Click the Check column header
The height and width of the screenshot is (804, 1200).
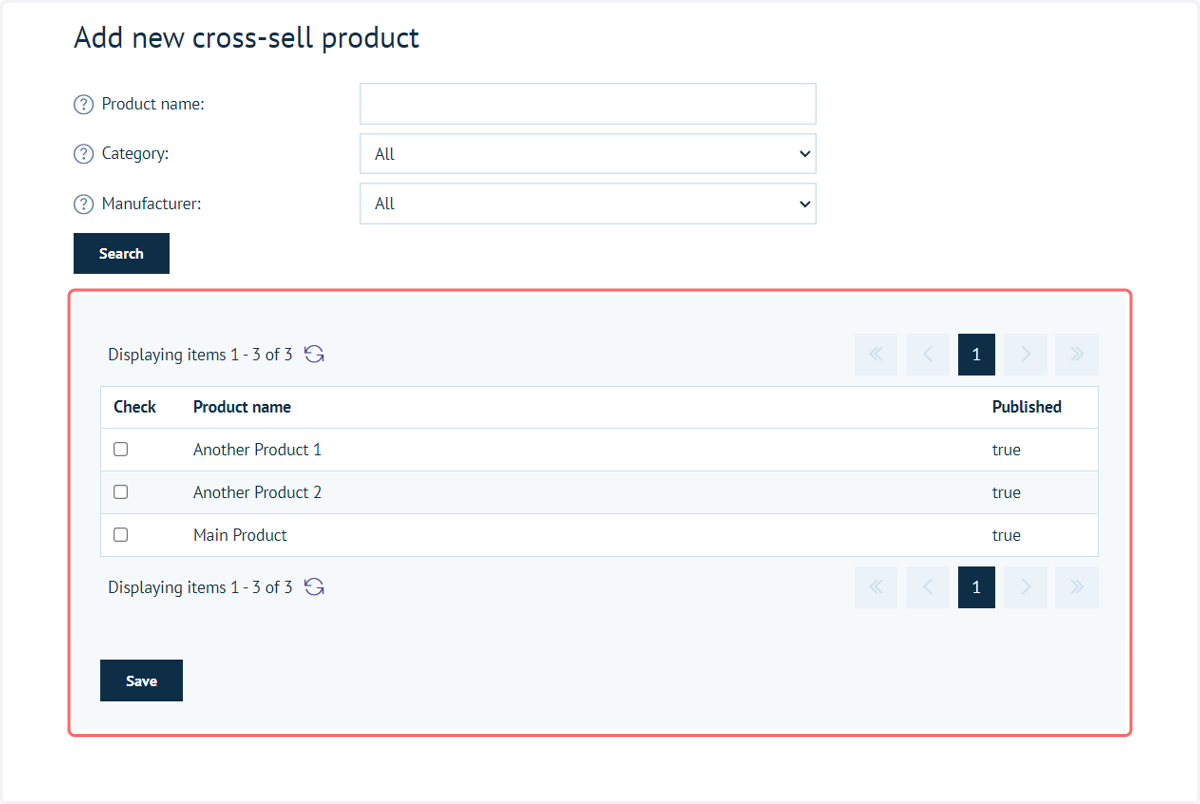tap(135, 407)
